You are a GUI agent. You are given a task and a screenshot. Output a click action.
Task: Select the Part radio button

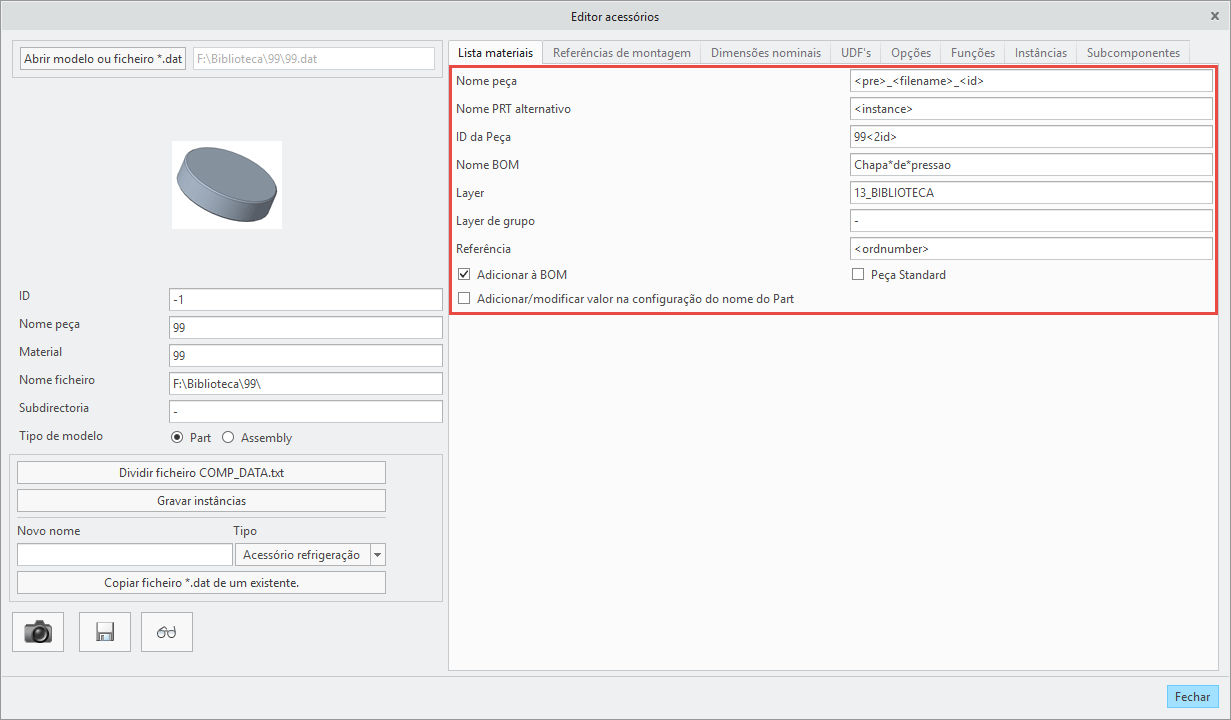(177, 438)
